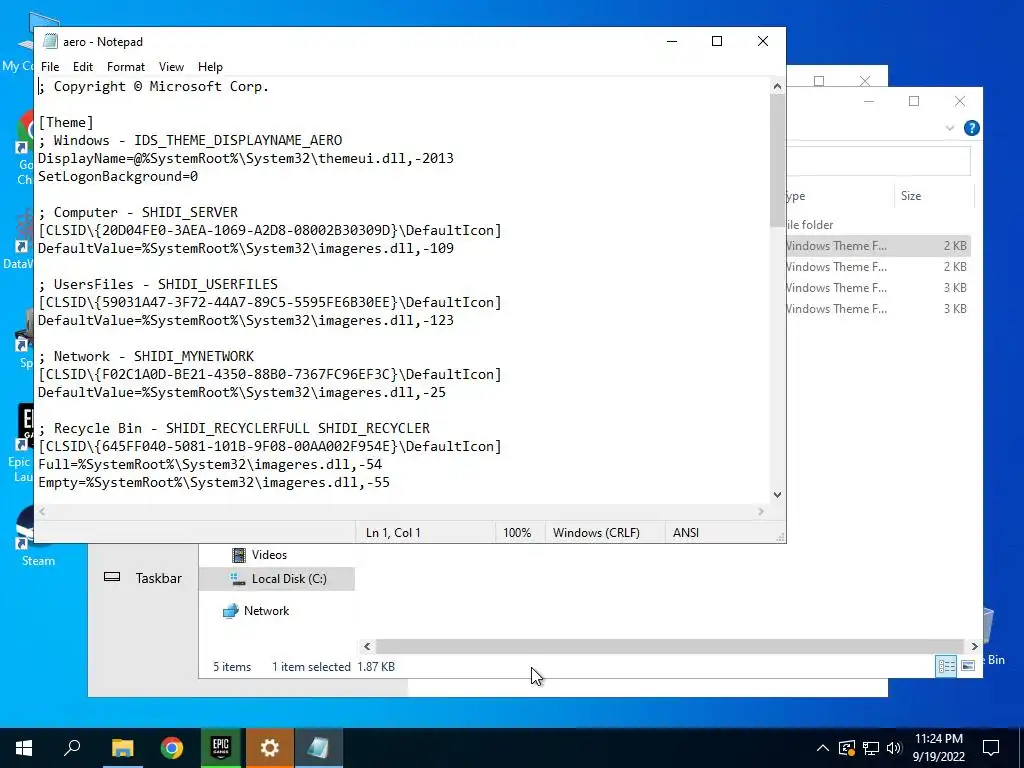This screenshot has width=1024, height=768.
Task: Select the first 2 KB Windows Theme File row
Action: click(878, 246)
